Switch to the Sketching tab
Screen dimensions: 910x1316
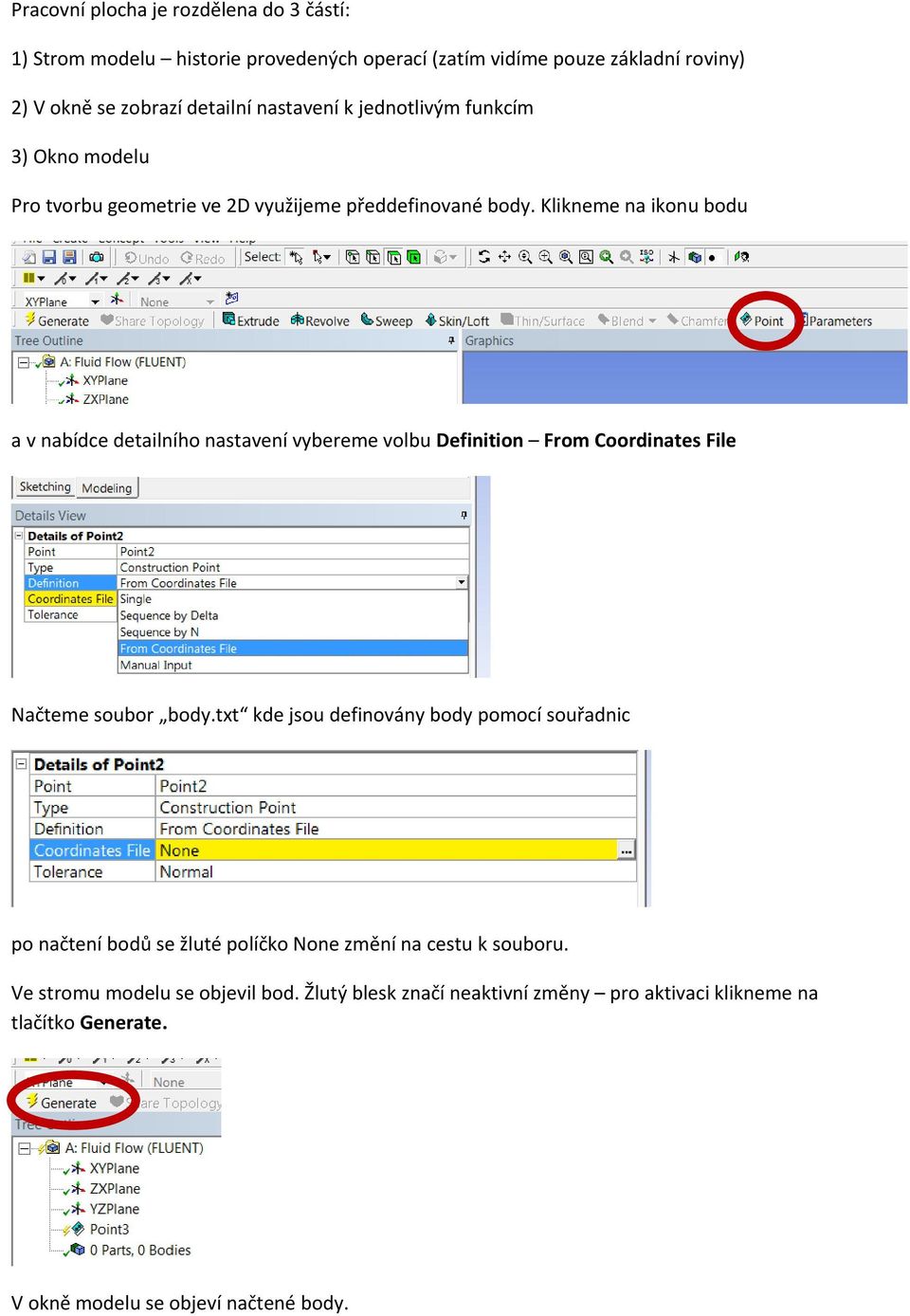point(45,487)
